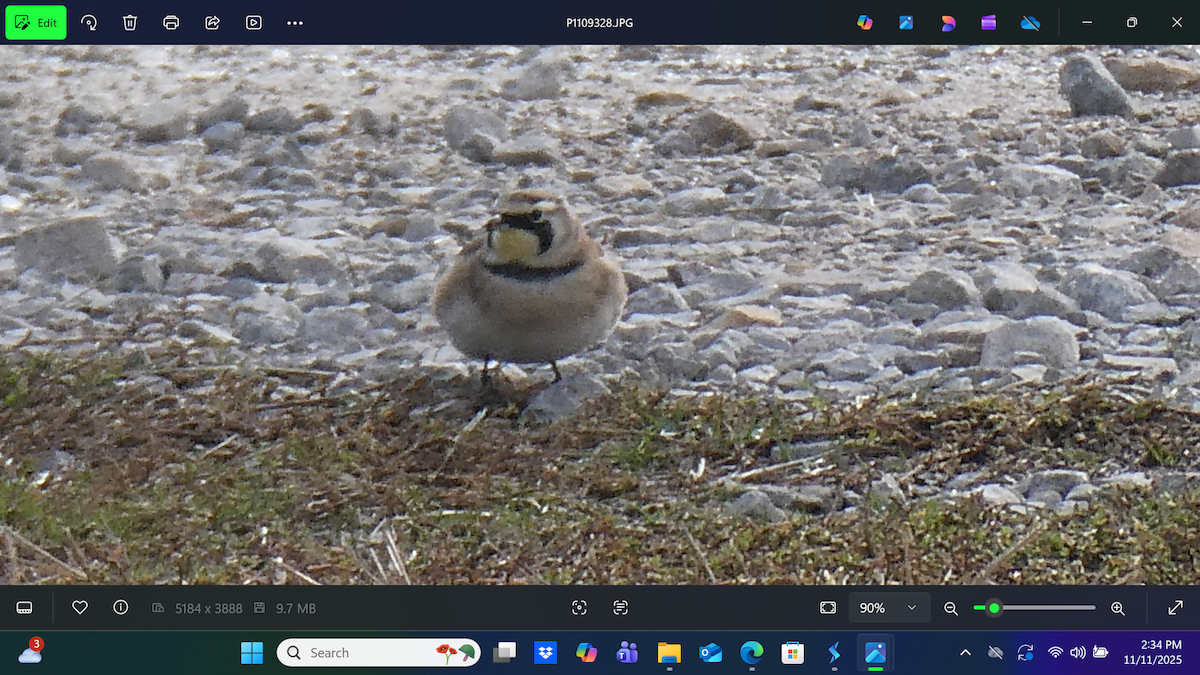Click the green Edit button
This screenshot has width=1200, height=675.
point(36,22)
